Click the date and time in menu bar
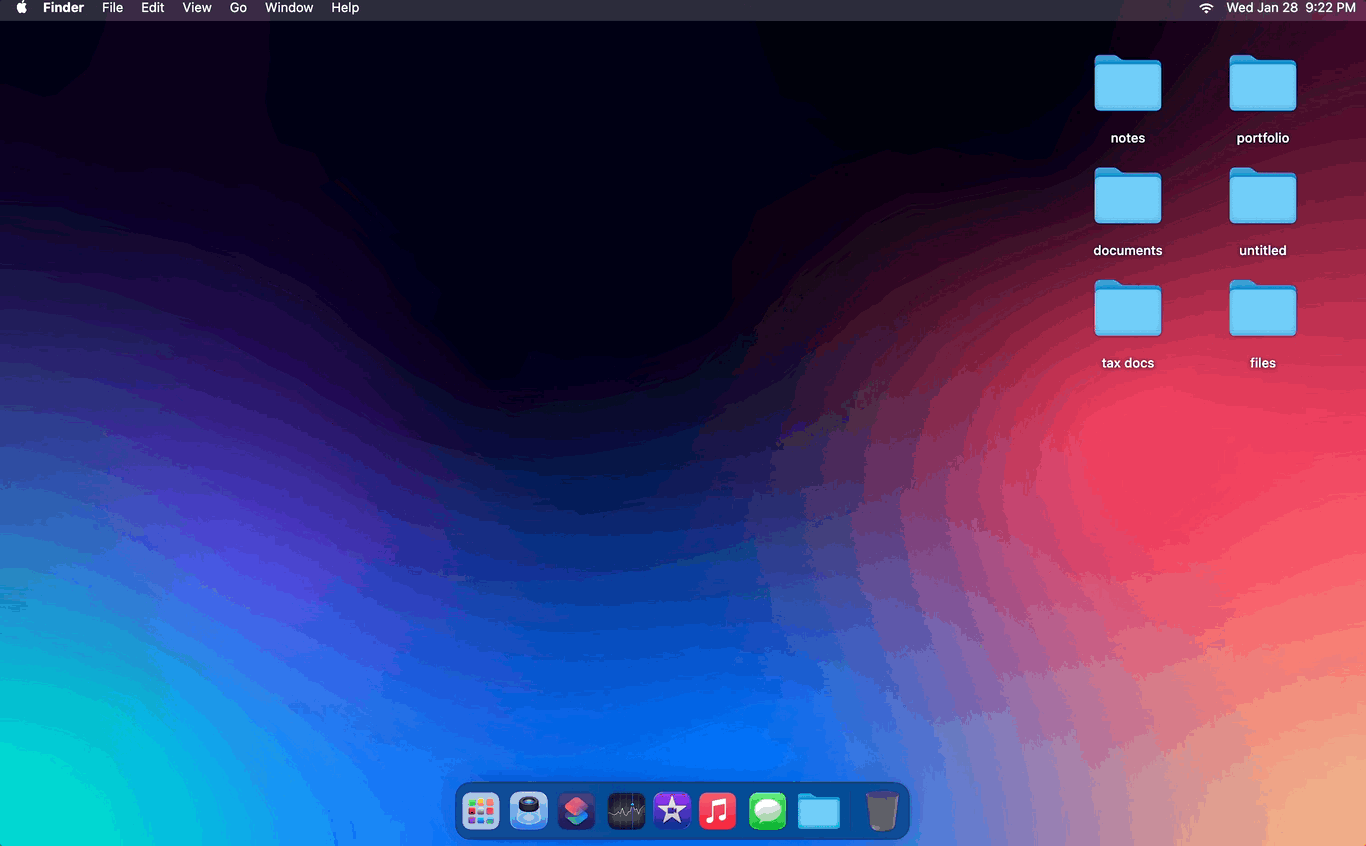Image resolution: width=1366 pixels, height=846 pixels. click(x=1290, y=8)
